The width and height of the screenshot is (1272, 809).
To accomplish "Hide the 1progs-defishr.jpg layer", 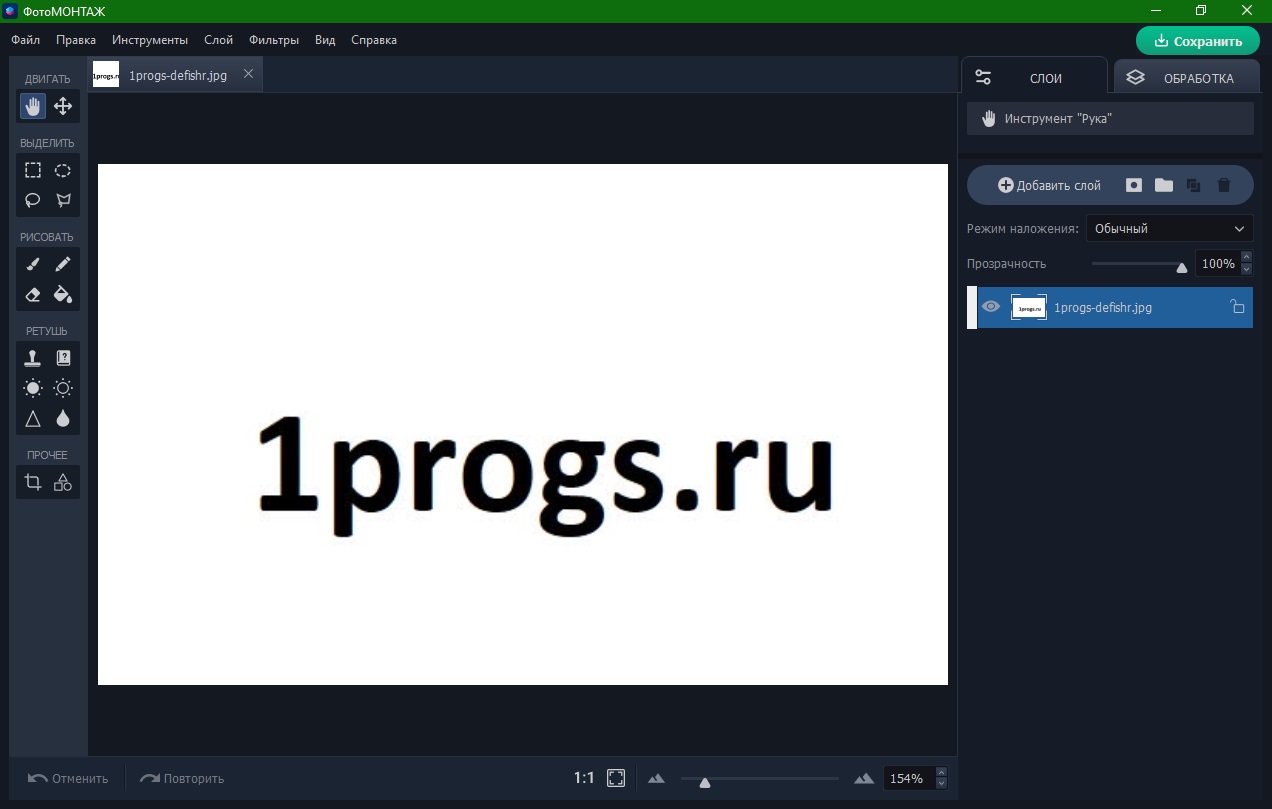I will coord(990,307).
